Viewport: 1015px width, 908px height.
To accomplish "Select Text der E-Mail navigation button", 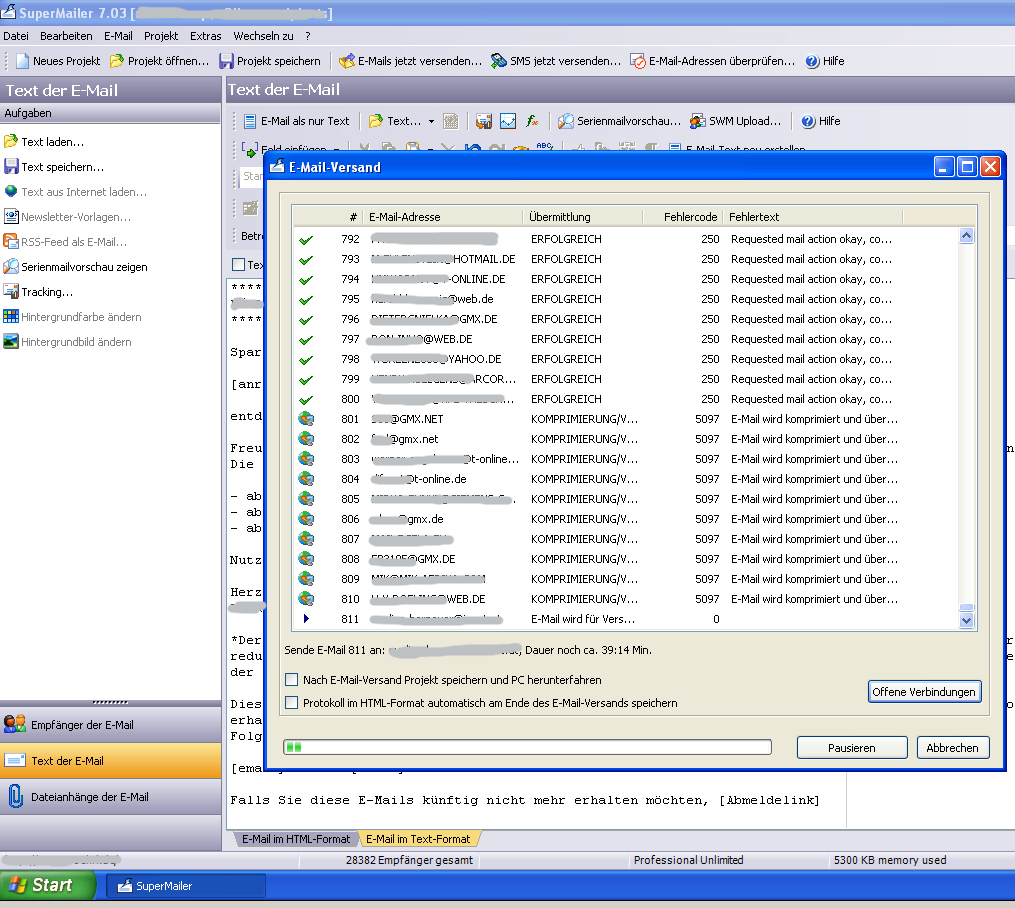I will 111,761.
